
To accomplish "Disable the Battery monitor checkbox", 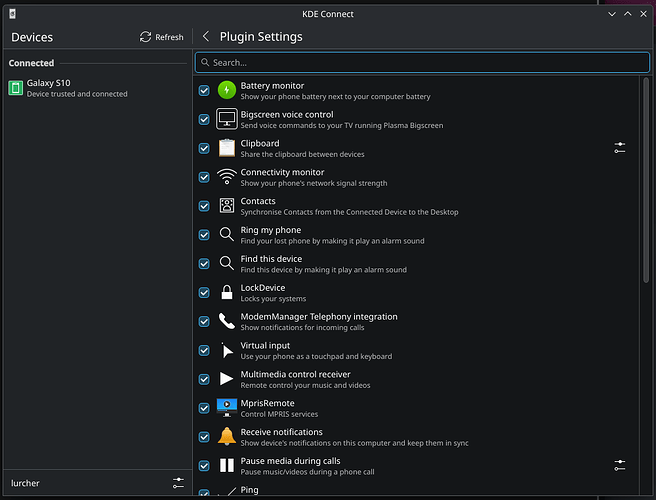I will click(205, 90).
